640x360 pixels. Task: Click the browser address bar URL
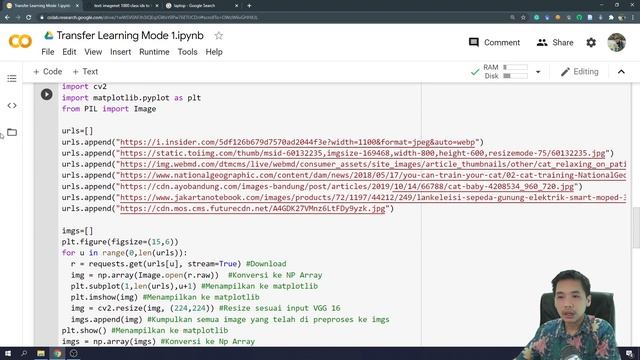(152, 18)
